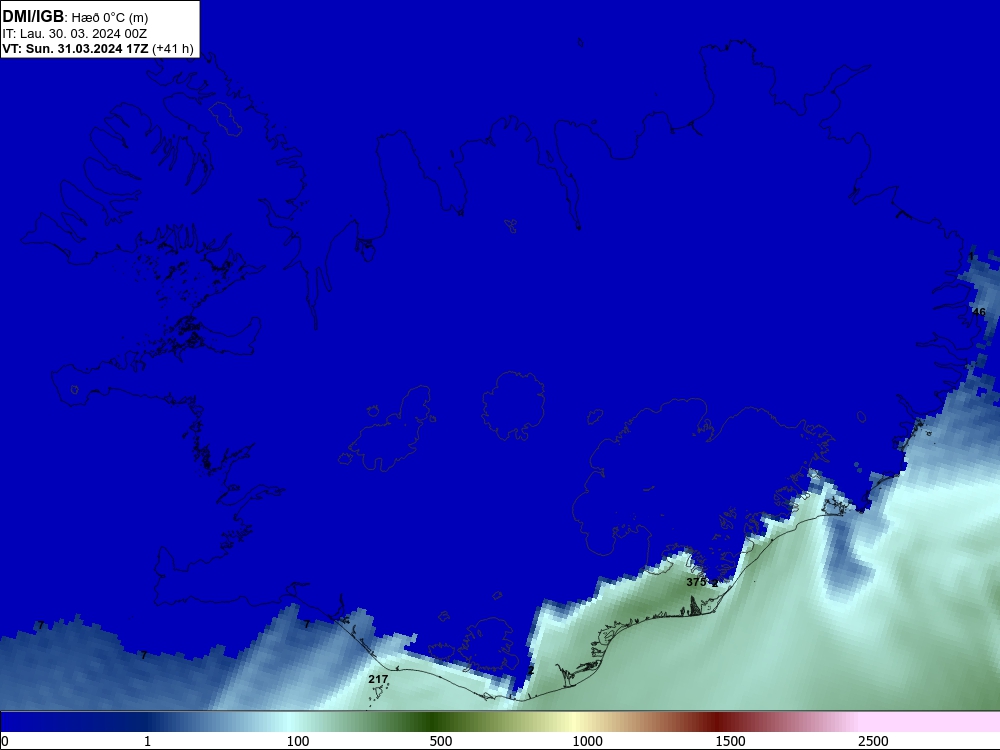
Task: Click the 100 label on the color scale
Action: pyautogui.click(x=298, y=741)
